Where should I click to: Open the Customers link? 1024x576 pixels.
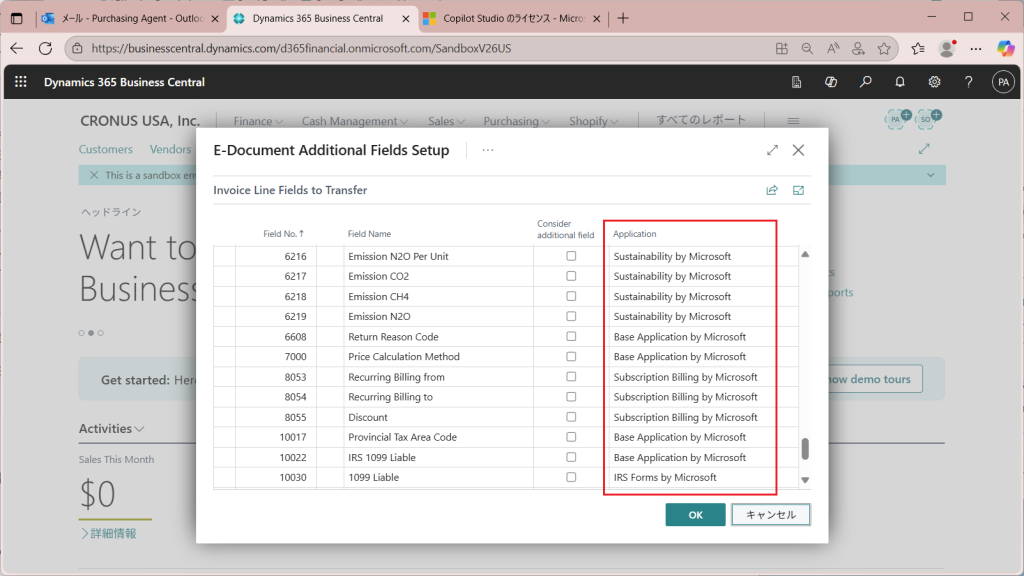(x=106, y=149)
